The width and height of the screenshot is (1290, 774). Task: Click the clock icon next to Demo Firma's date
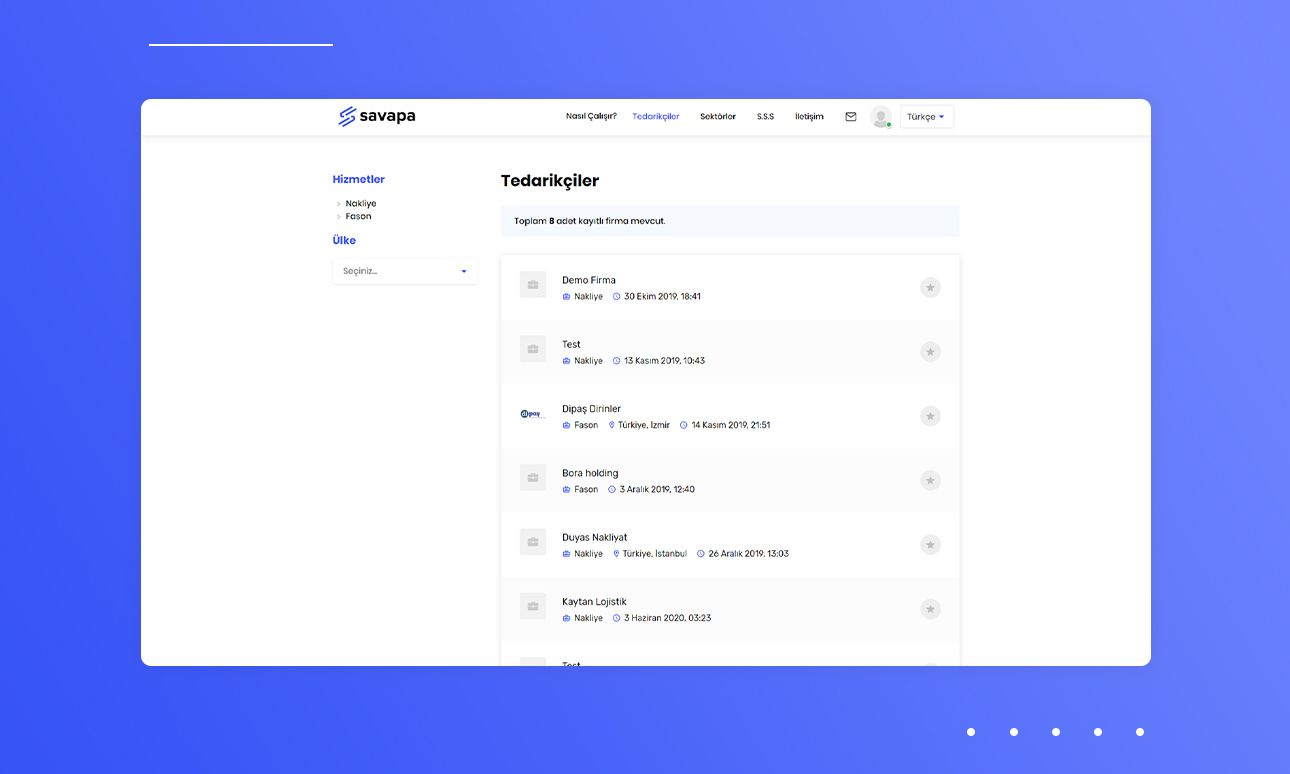click(x=617, y=296)
